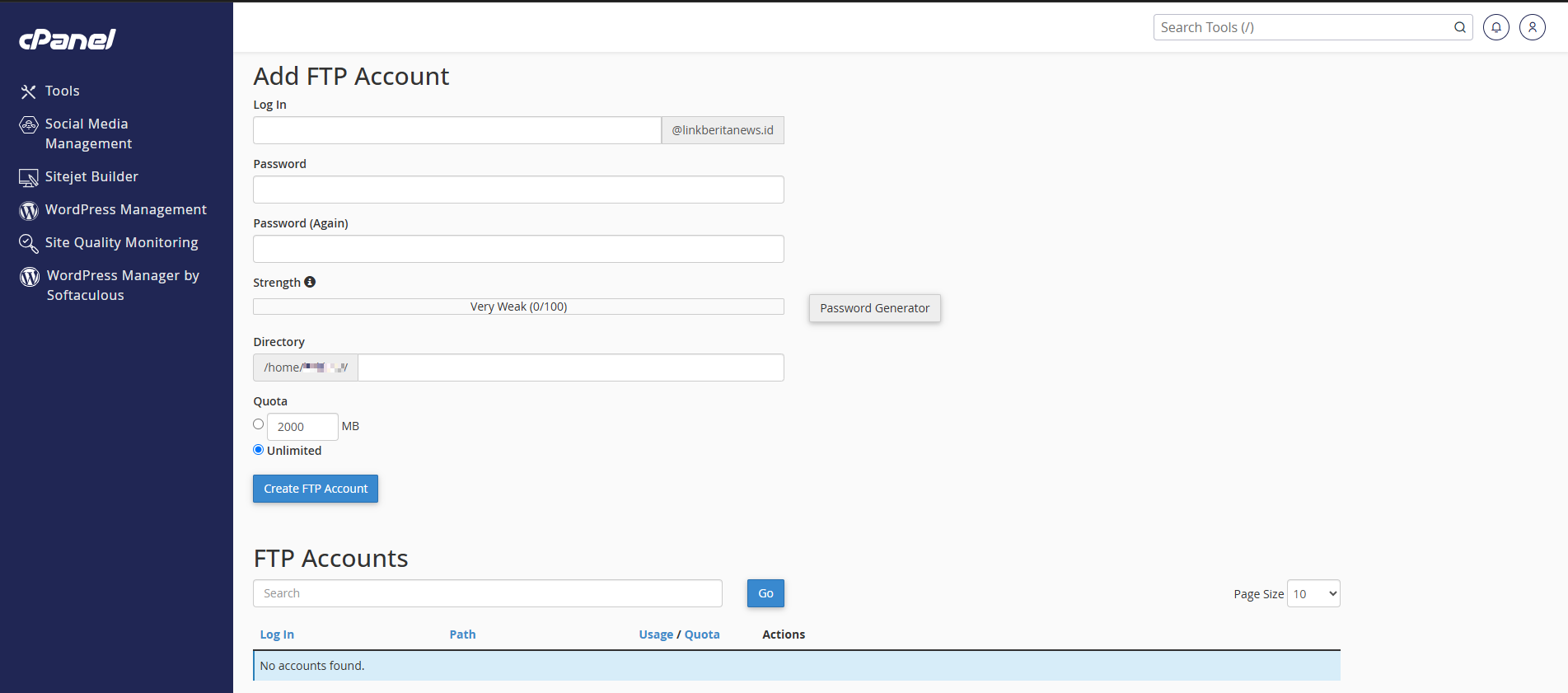
Task: Open WordPress Management menu item
Action: (126, 209)
